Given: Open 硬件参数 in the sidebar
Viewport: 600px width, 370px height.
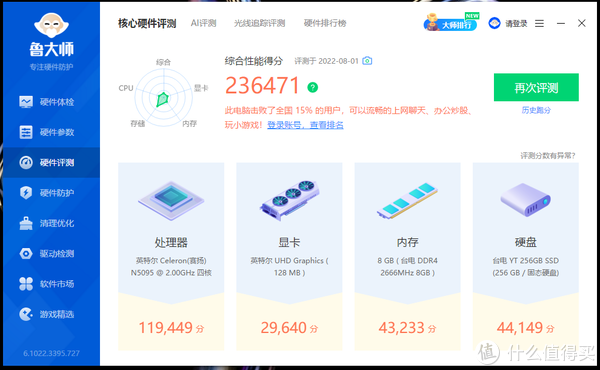Looking at the screenshot, I should pos(51,132).
